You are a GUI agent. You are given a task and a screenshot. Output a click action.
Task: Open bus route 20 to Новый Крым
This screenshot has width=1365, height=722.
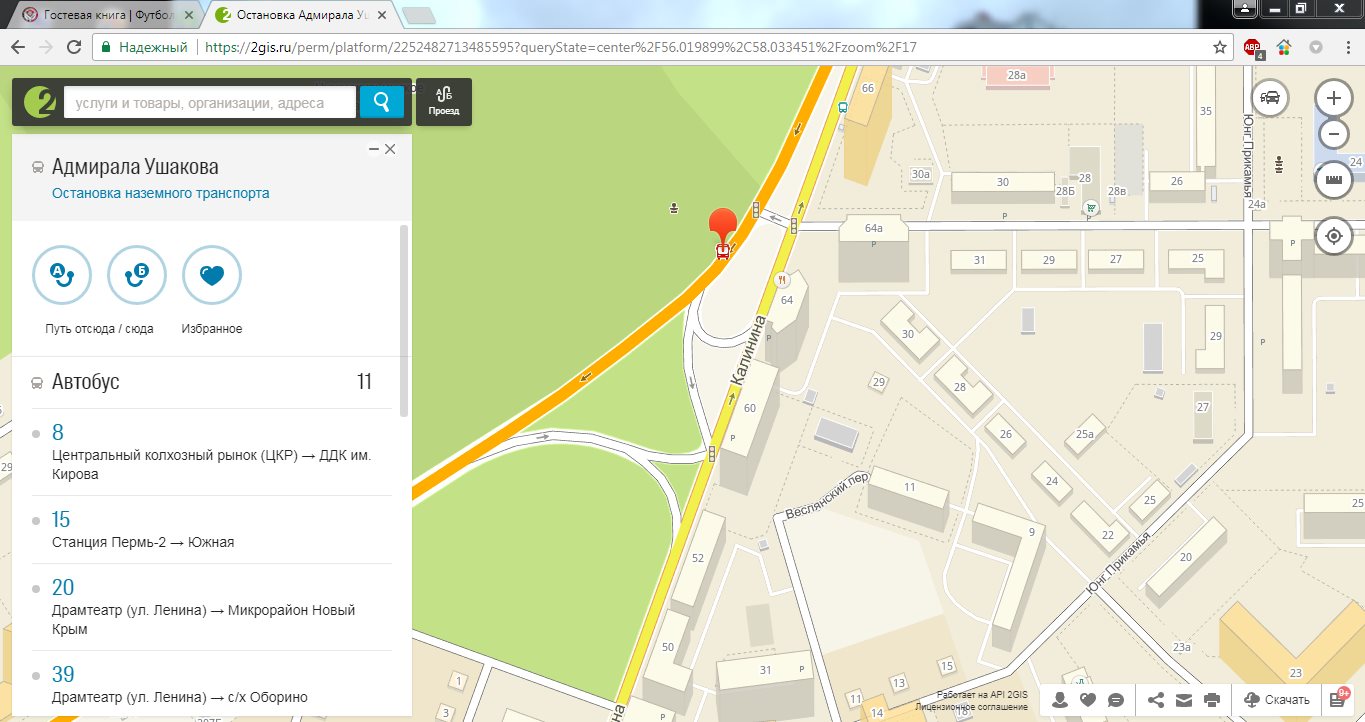pos(63,587)
